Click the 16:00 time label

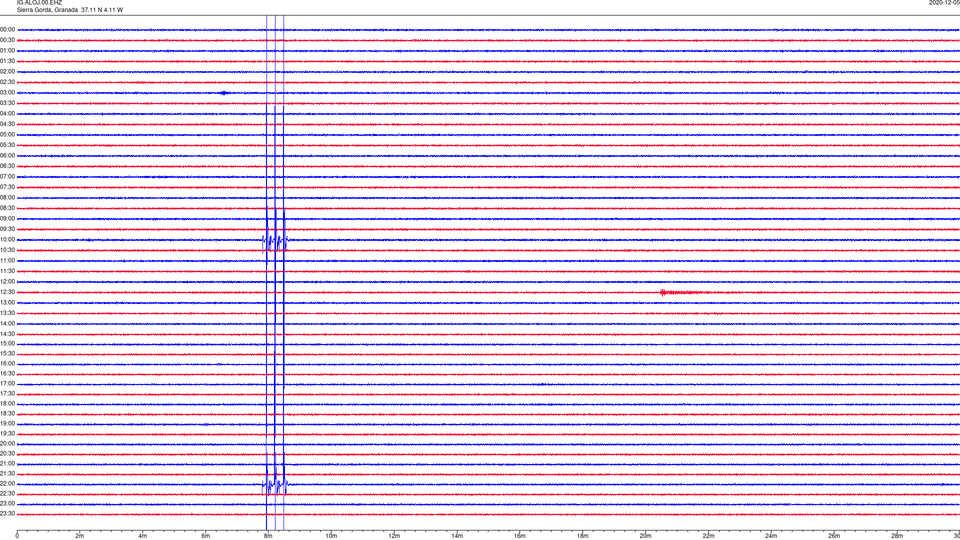pyautogui.click(x=7, y=364)
